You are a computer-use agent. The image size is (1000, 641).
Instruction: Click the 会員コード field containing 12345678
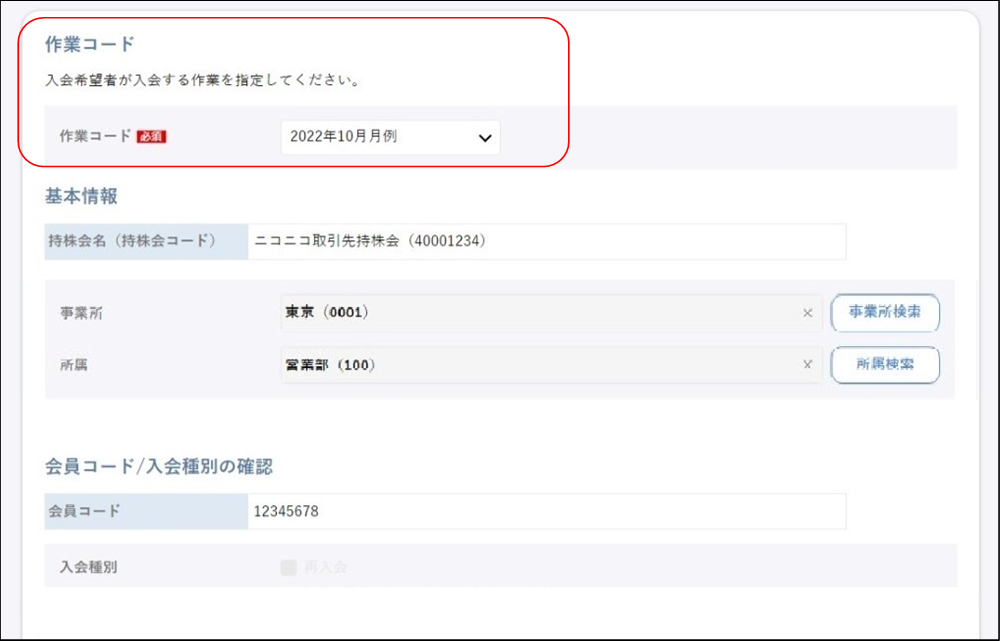click(x=546, y=511)
